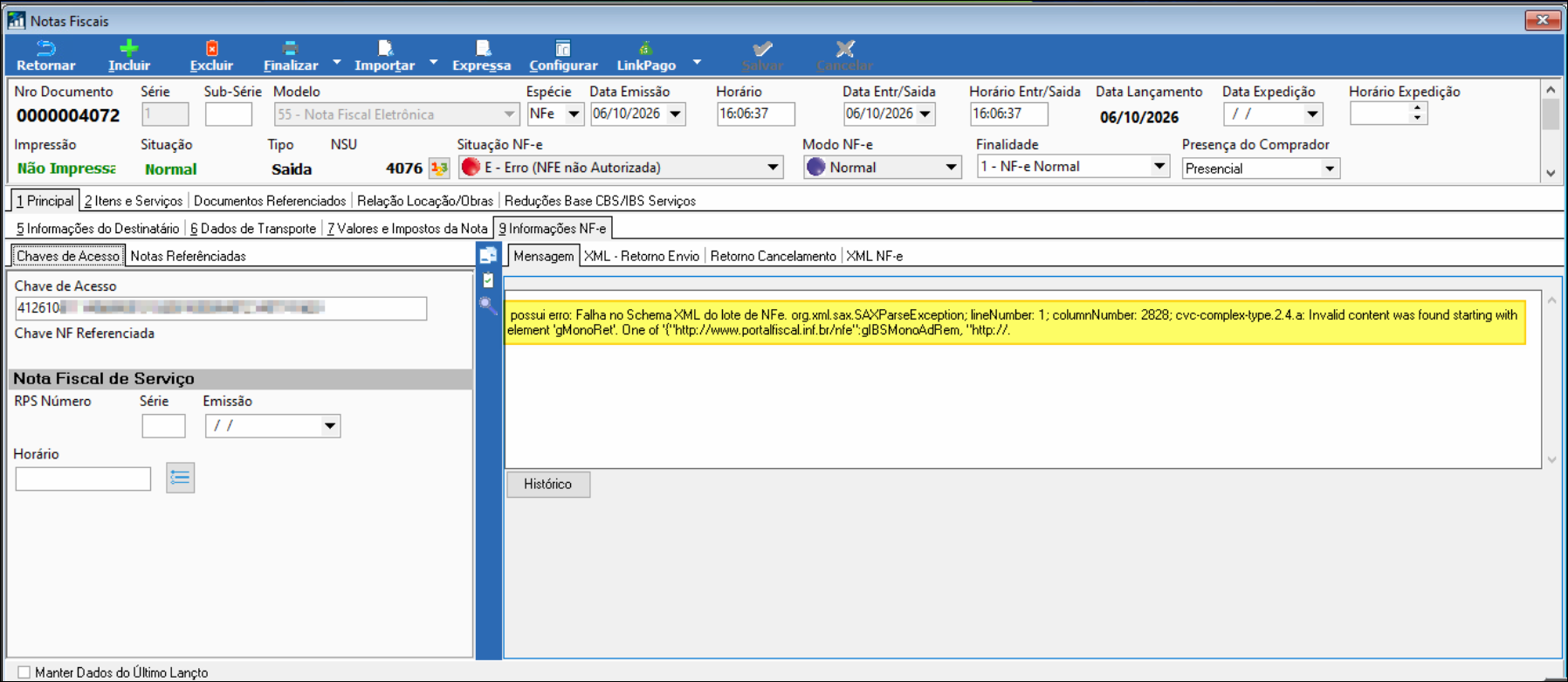Click the Sub-Série input field
This screenshot has height=682, width=1568.
point(229,114)
